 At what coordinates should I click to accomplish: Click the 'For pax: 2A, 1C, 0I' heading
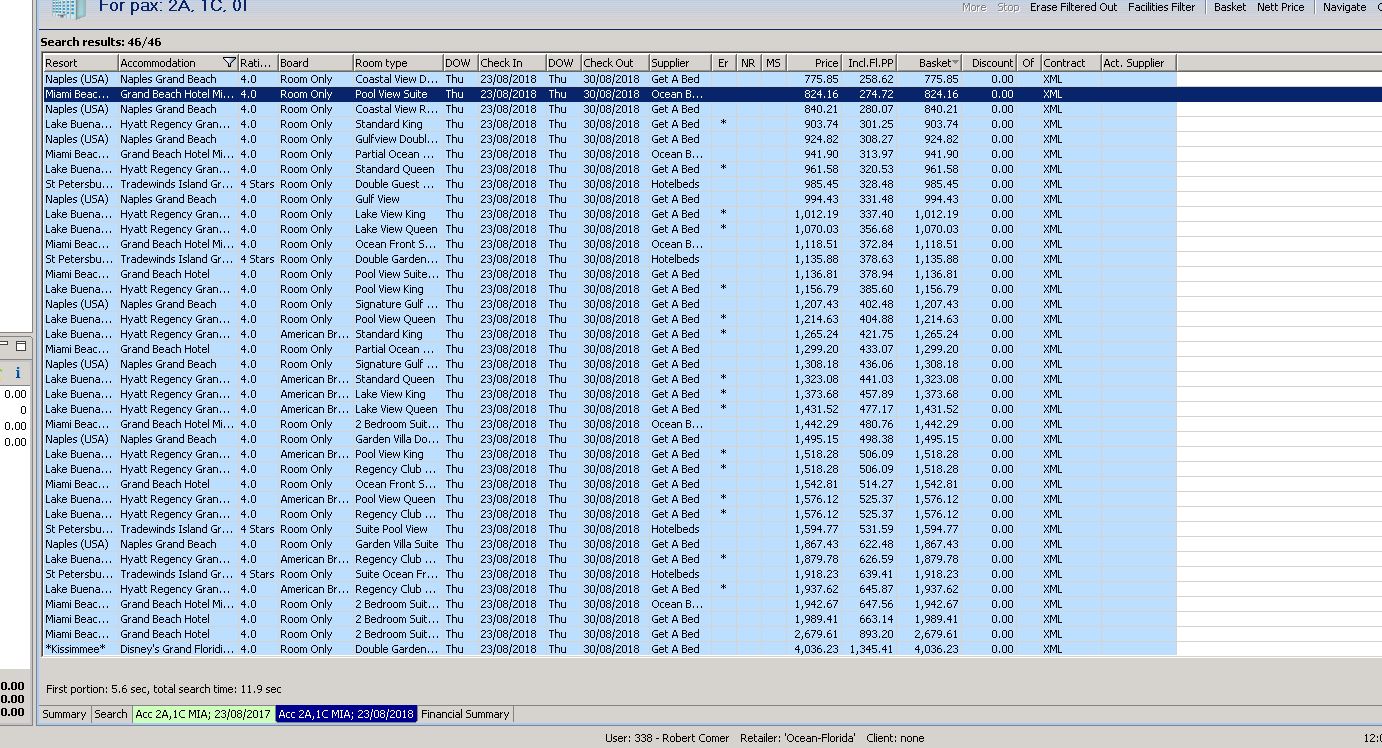pyautogui.click(x=173, y=7)
